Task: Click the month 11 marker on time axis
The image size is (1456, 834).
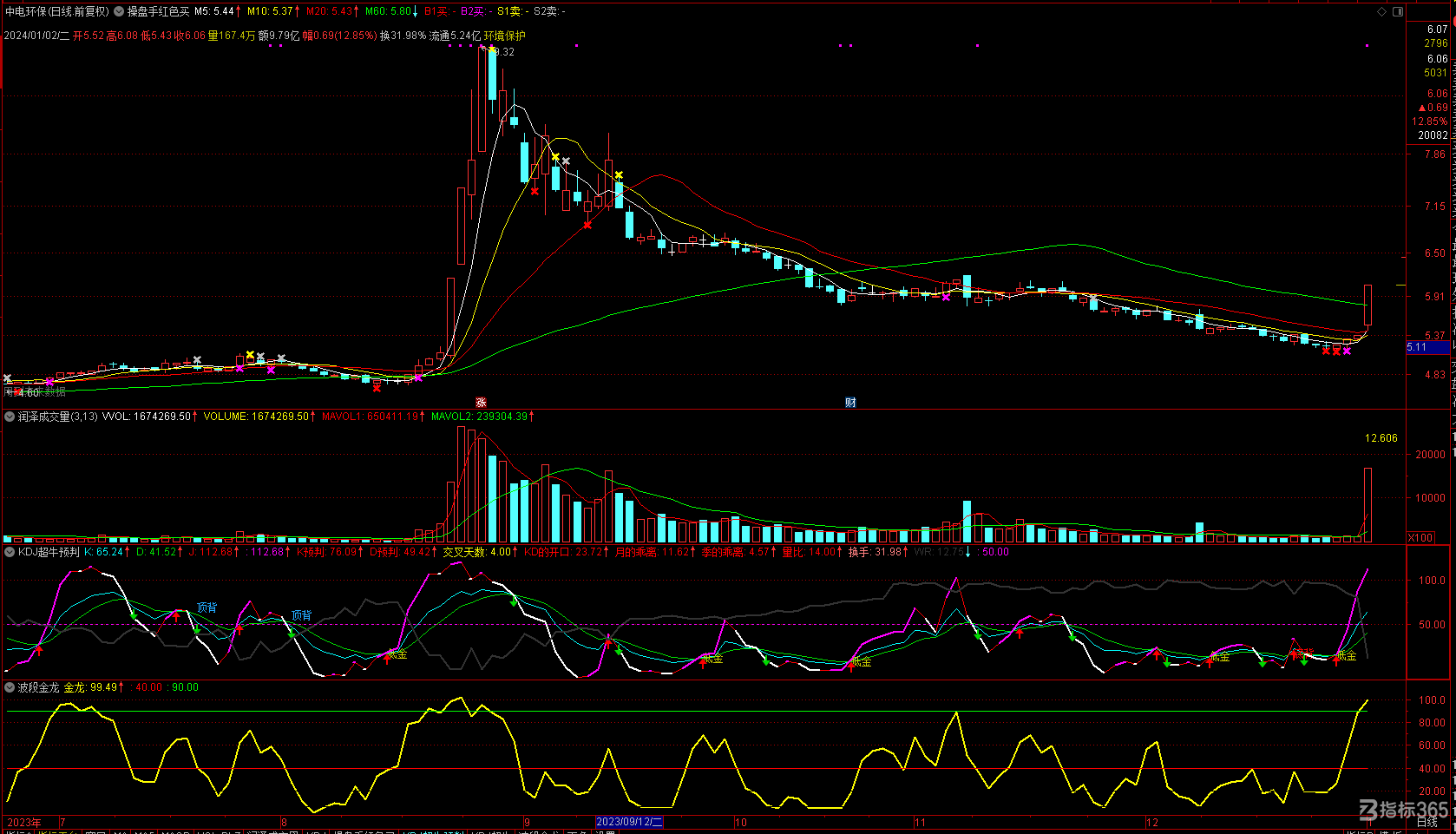Action: point(921,823)
